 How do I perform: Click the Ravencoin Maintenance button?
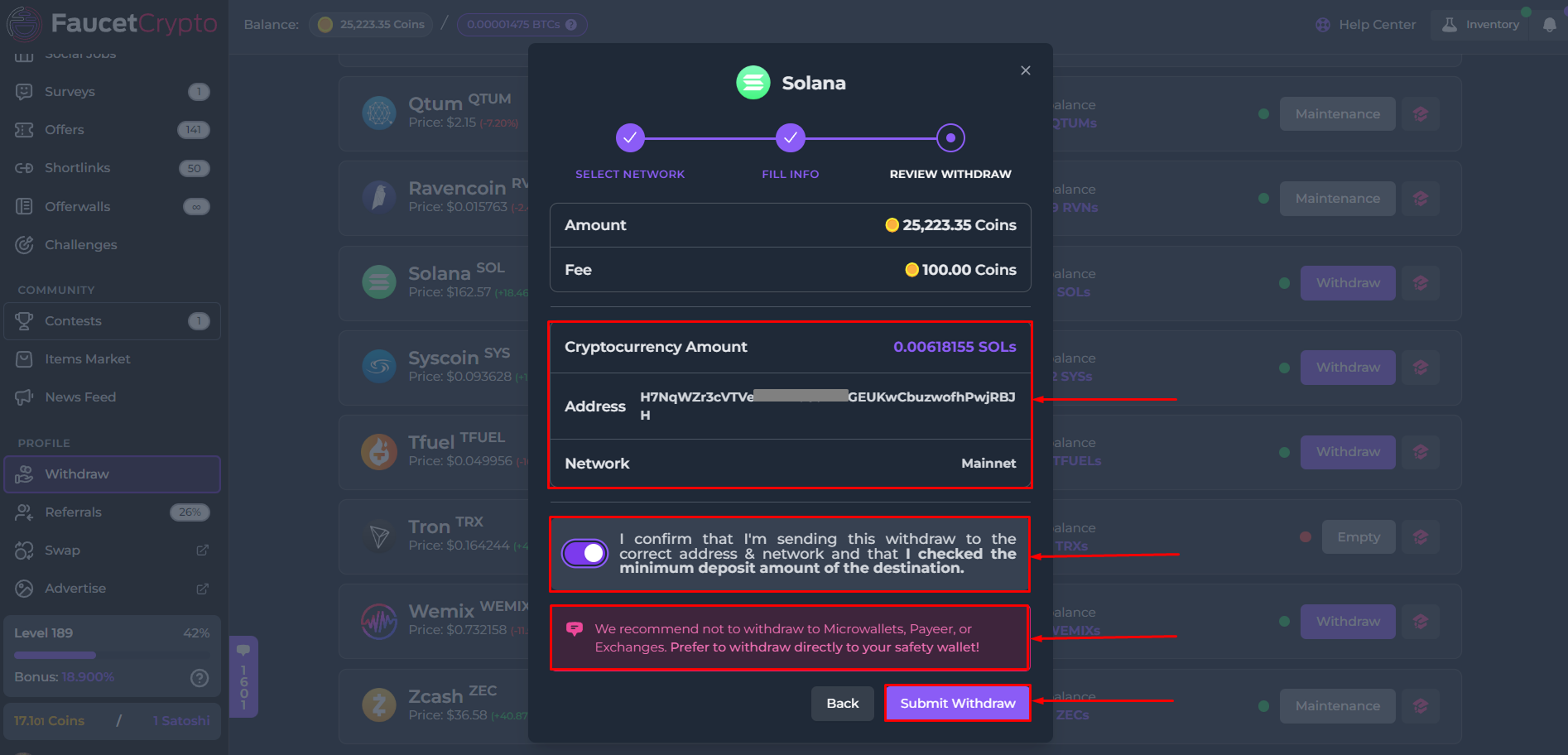pyautogui.click(x=1338, y=199)
